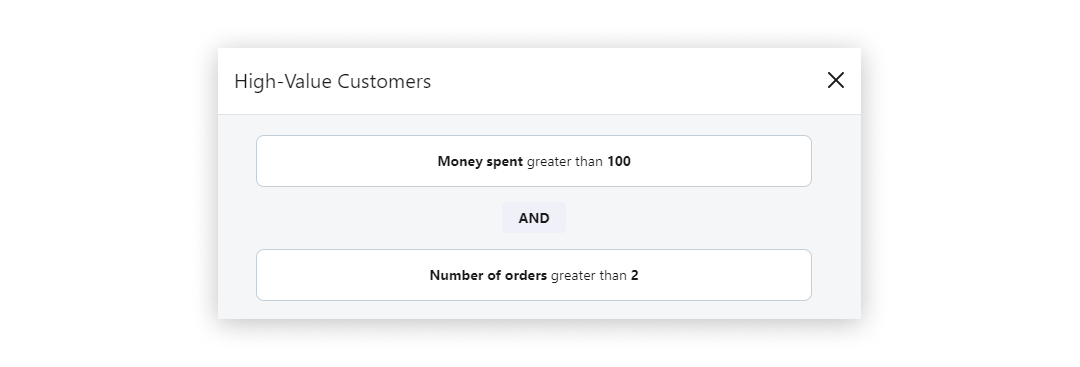Click the word spent in the first condition
This screenshot has width=1080, height=367.
tap(505, 162)
